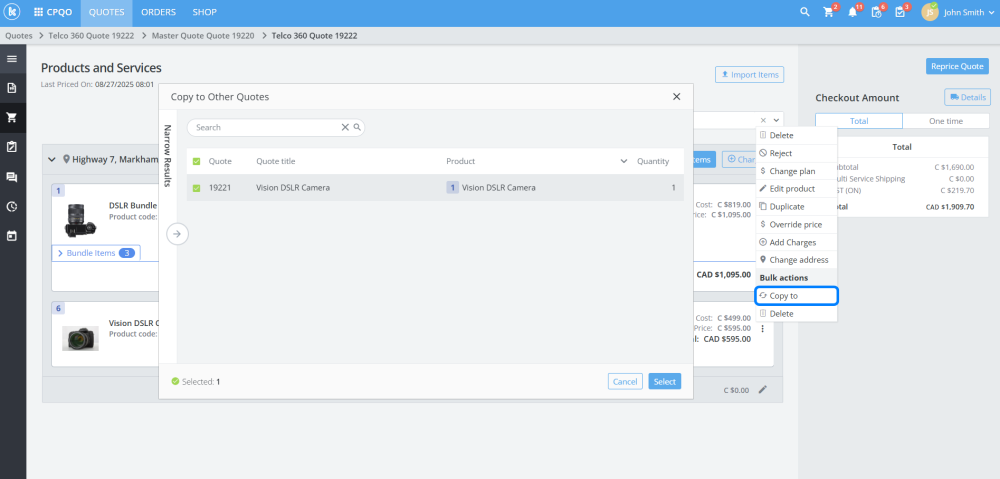Choose Reject from the actions menu
The image size is (1000, 479).
click(x=797, y=153)
